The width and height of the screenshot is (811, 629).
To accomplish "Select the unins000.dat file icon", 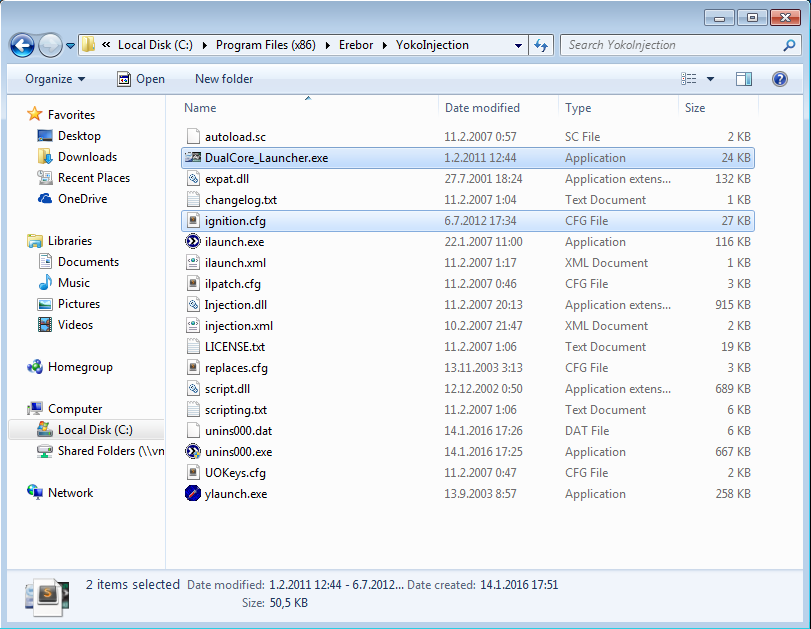I will coord(193,430).
